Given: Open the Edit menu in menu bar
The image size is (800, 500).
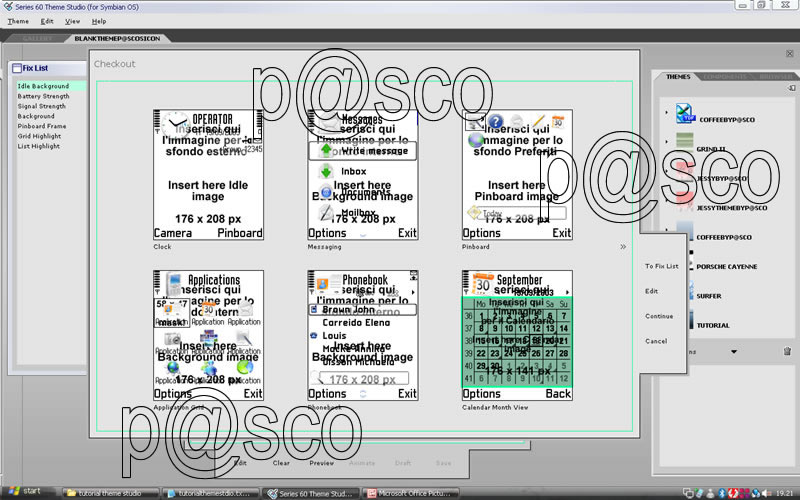Looking at the screenshot, I should [x=47, y=21].
